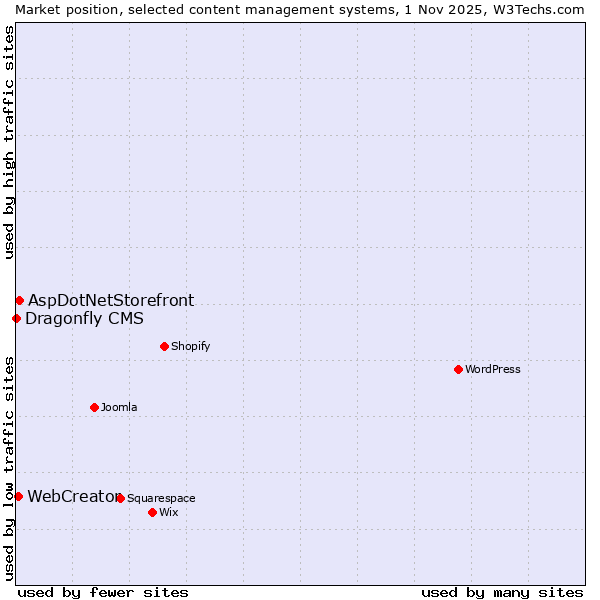Click the Shopify text label

click(x=190, y=346)
